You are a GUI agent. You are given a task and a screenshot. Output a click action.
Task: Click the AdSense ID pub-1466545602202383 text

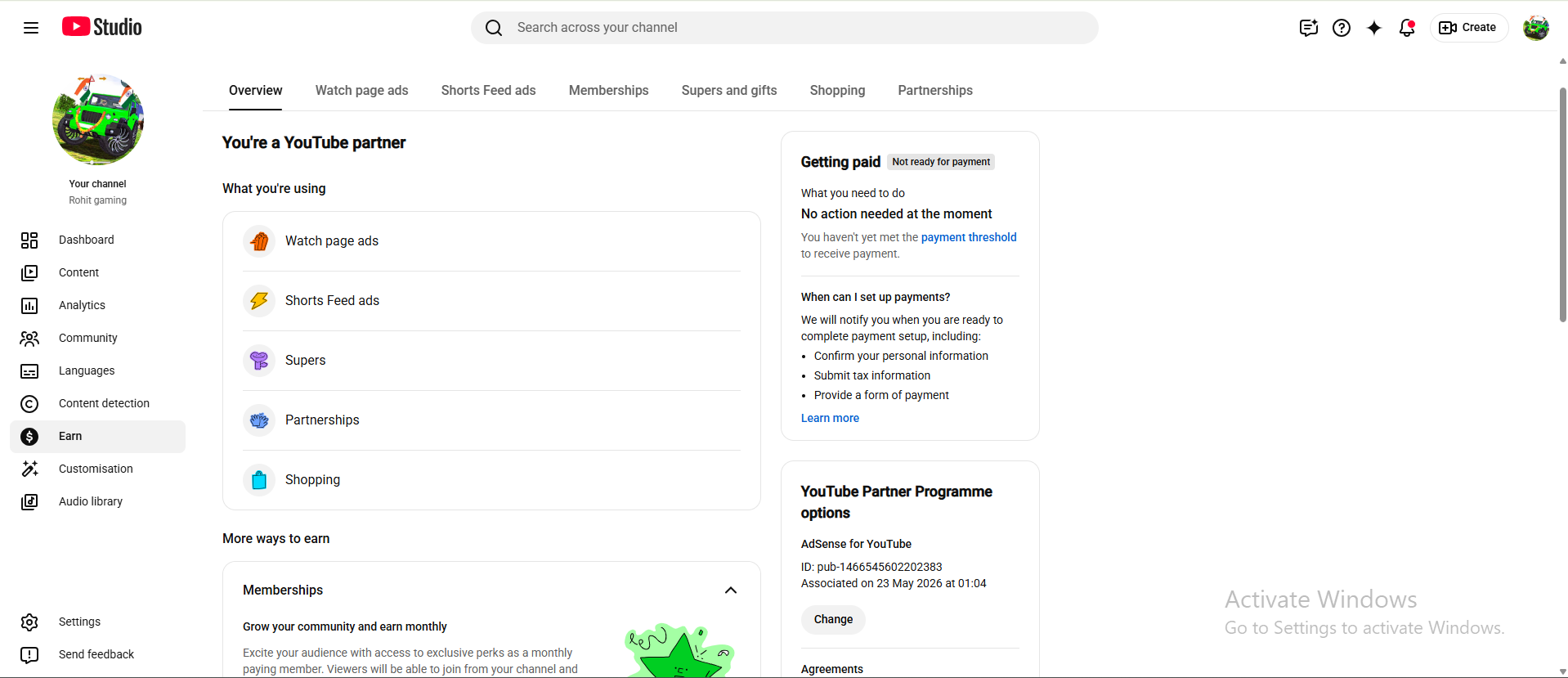871,567
